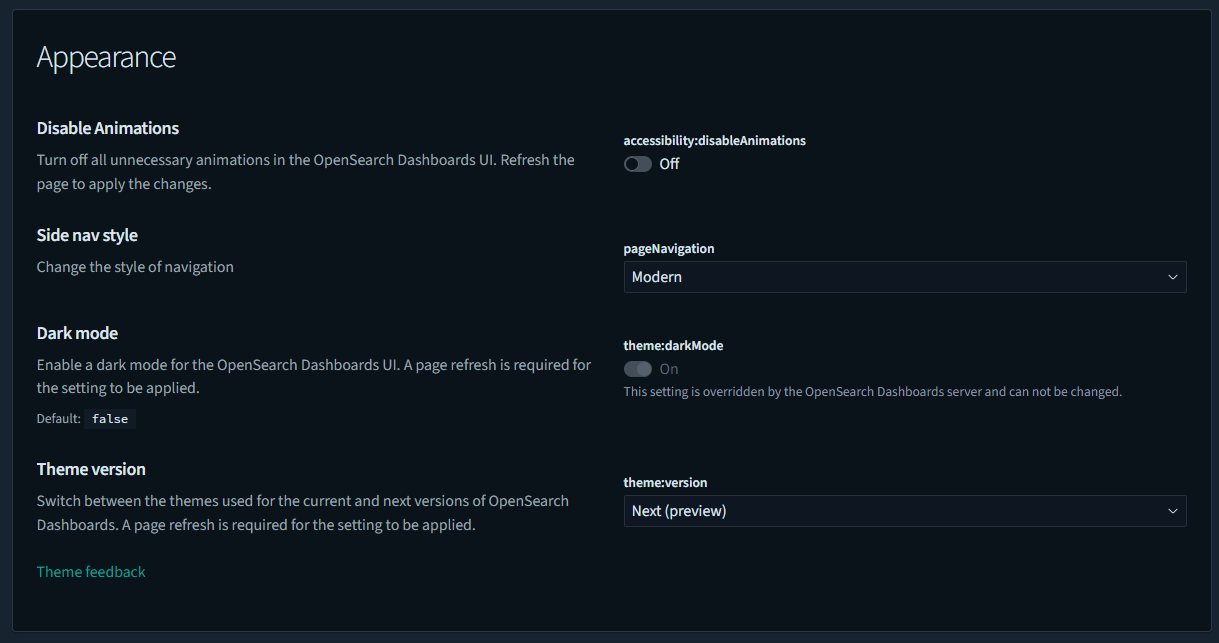Screen dimensions: 1219x643
Task: Click the Dark mode heading
Action: click(77, 333)
